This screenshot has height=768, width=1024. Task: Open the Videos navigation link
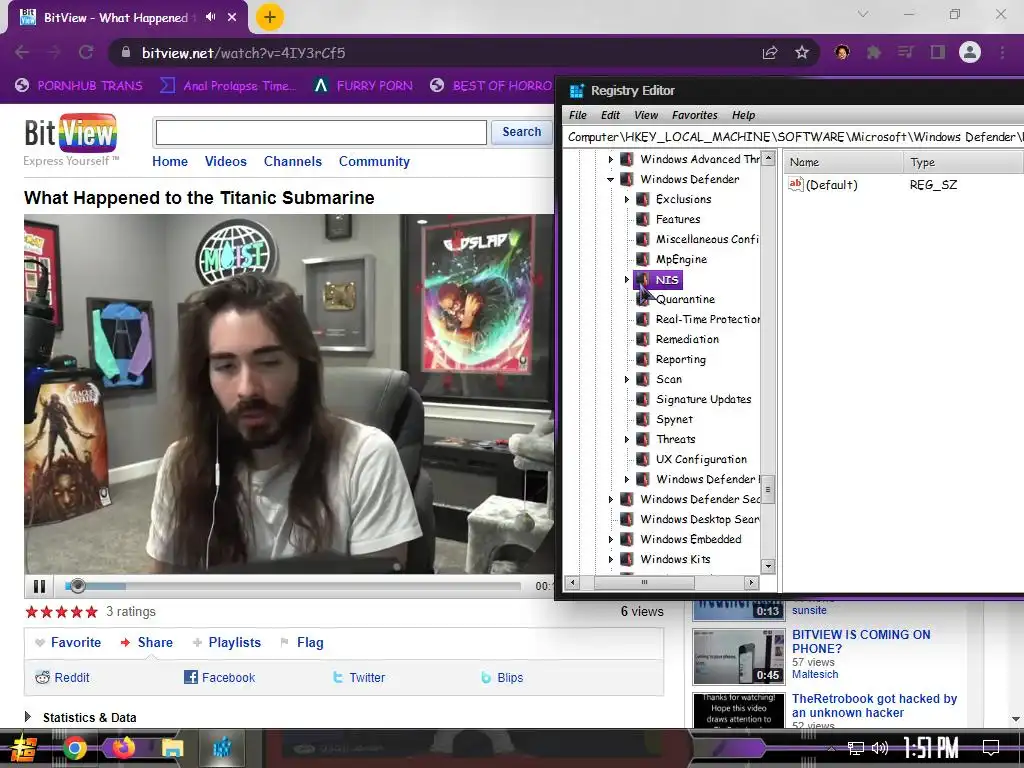click(x=225, y=161)
